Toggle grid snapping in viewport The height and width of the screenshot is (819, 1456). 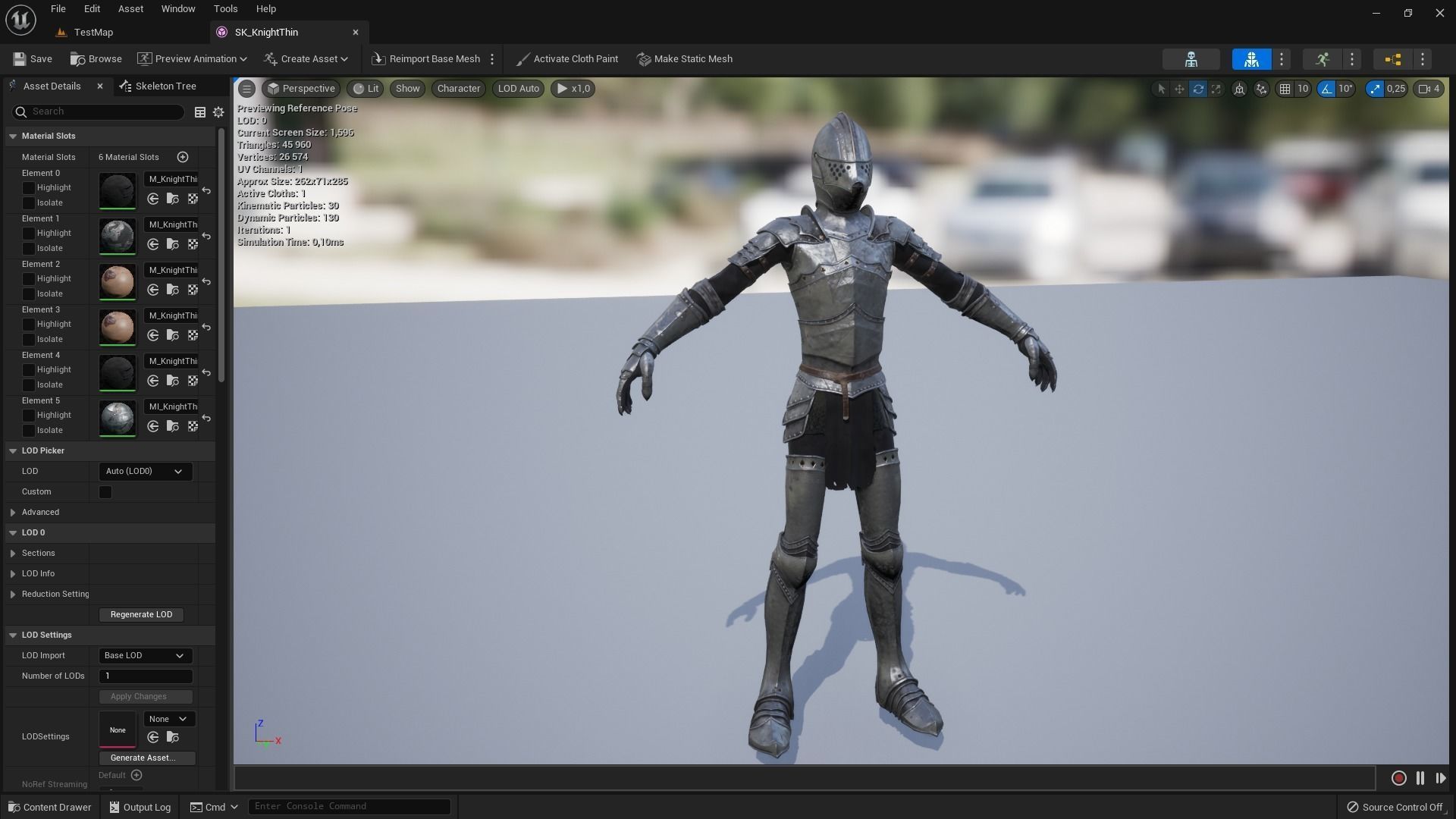[x=1285, y=89]
